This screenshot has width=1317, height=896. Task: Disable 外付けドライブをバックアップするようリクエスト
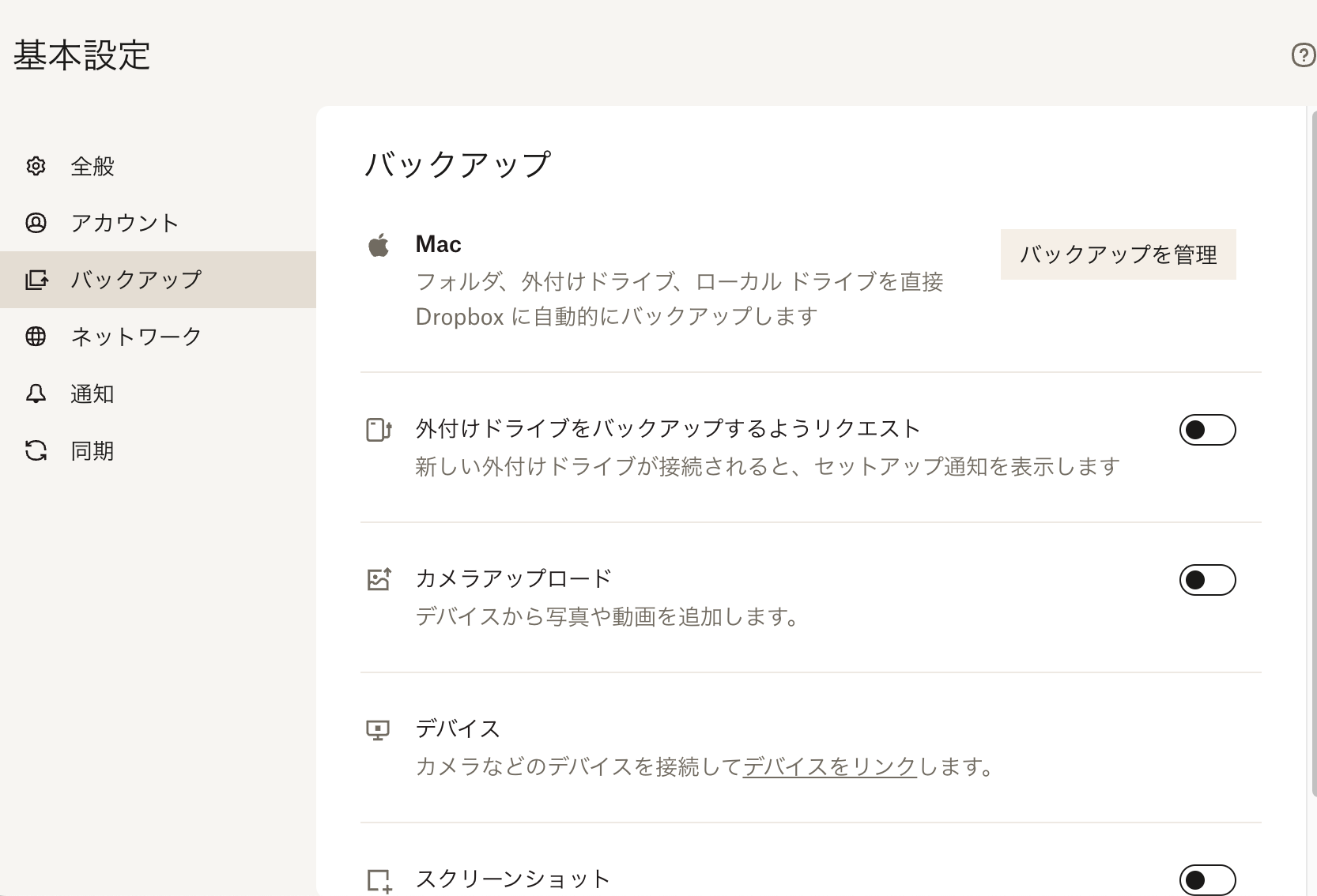point(1207,430)
